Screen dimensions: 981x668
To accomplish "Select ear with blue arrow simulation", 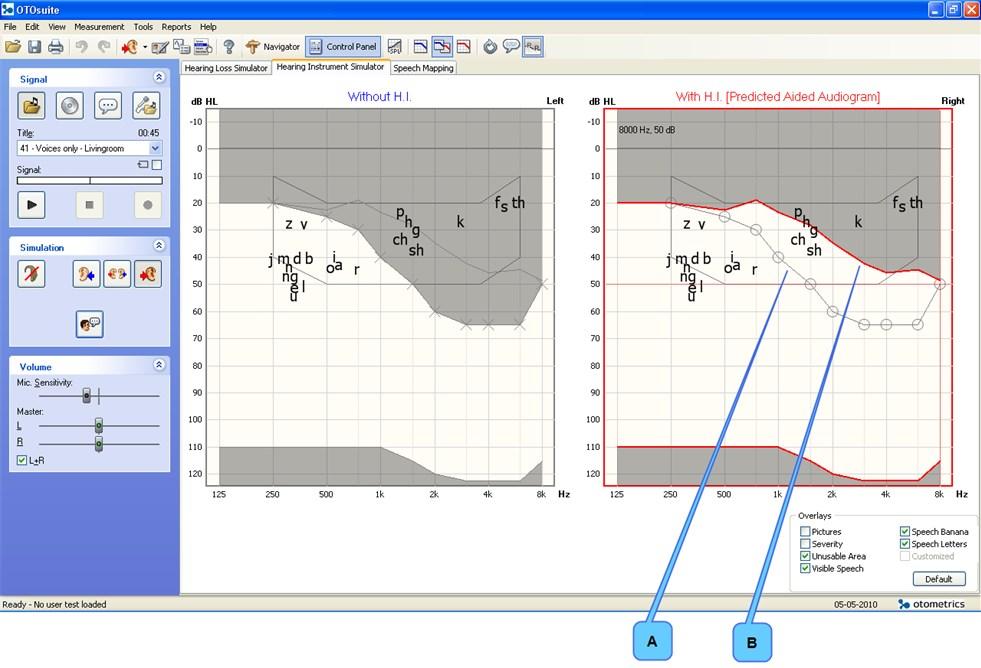I will coord(86,274).
